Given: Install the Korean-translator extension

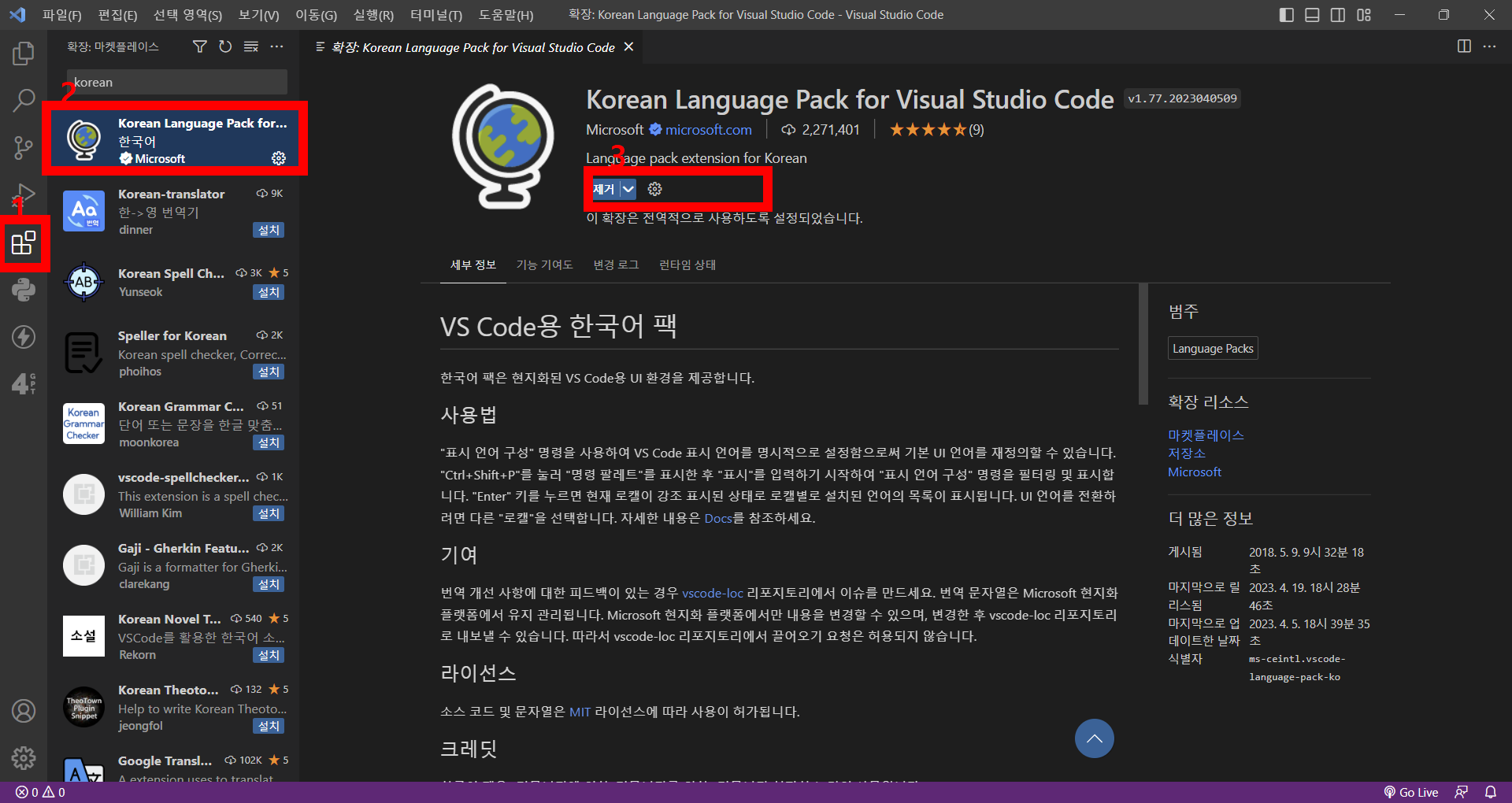Looking at the screenshot, I should tap(269, 230).
